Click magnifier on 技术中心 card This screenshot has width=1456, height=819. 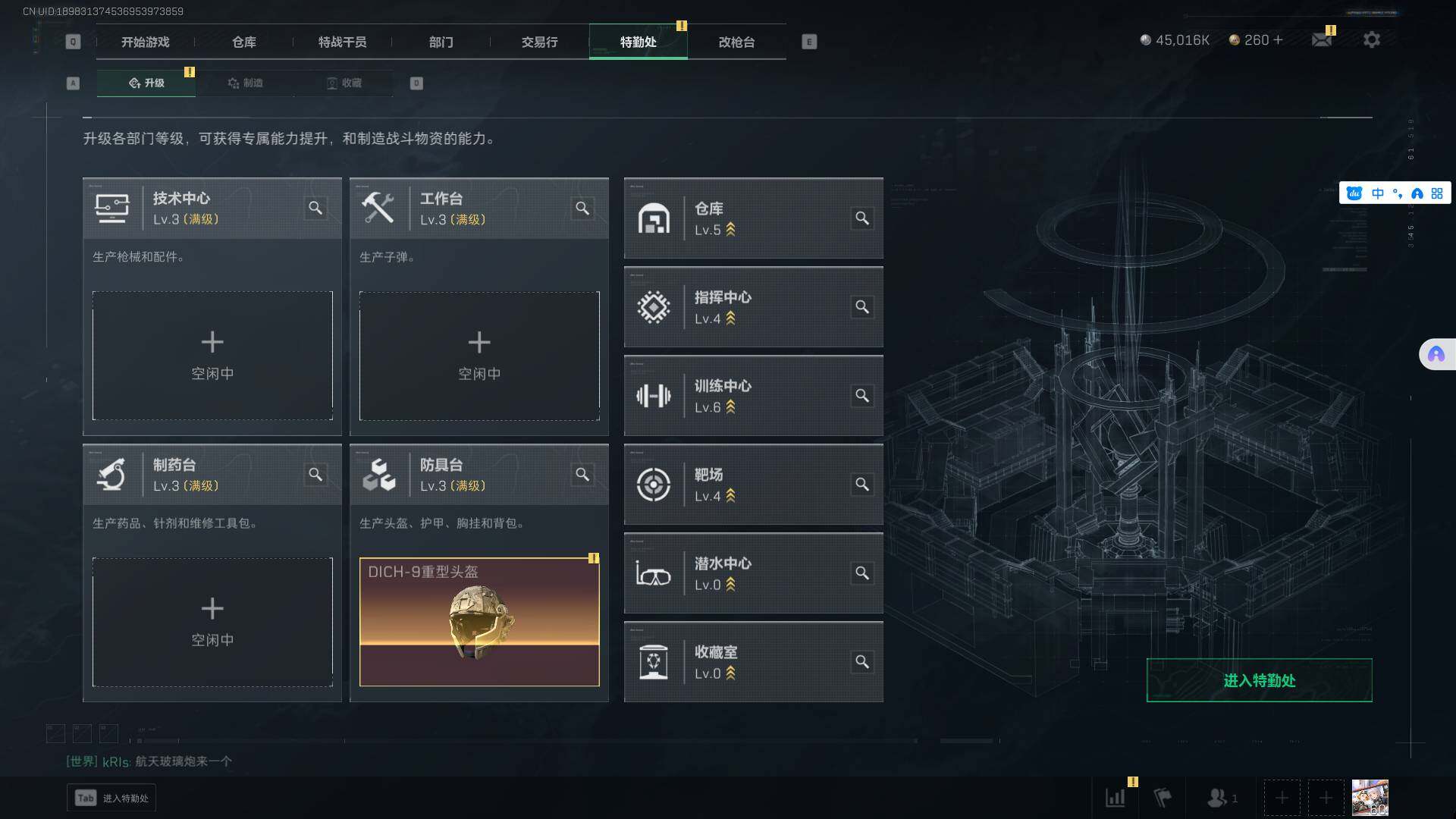tap(315, 208)
